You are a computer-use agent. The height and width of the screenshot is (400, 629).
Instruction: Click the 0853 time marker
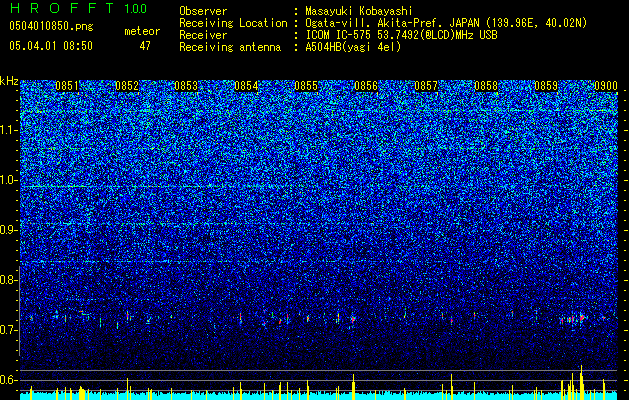(186, 86)
